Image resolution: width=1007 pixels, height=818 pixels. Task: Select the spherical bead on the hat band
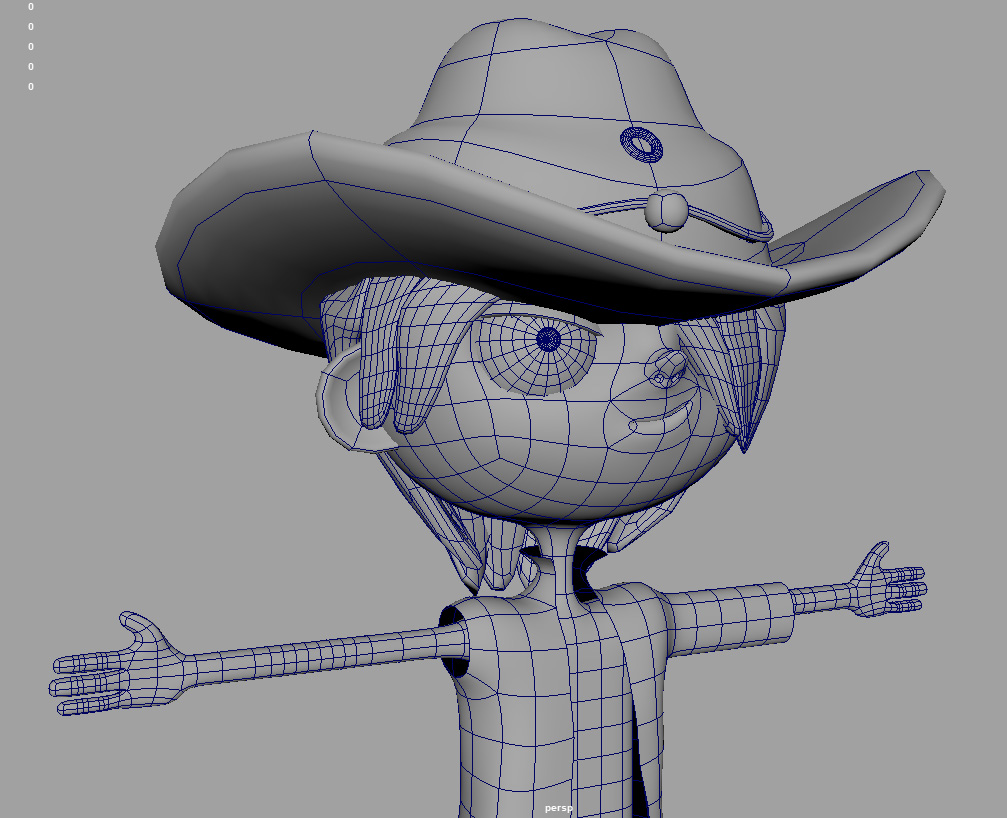tap(666, 210)
